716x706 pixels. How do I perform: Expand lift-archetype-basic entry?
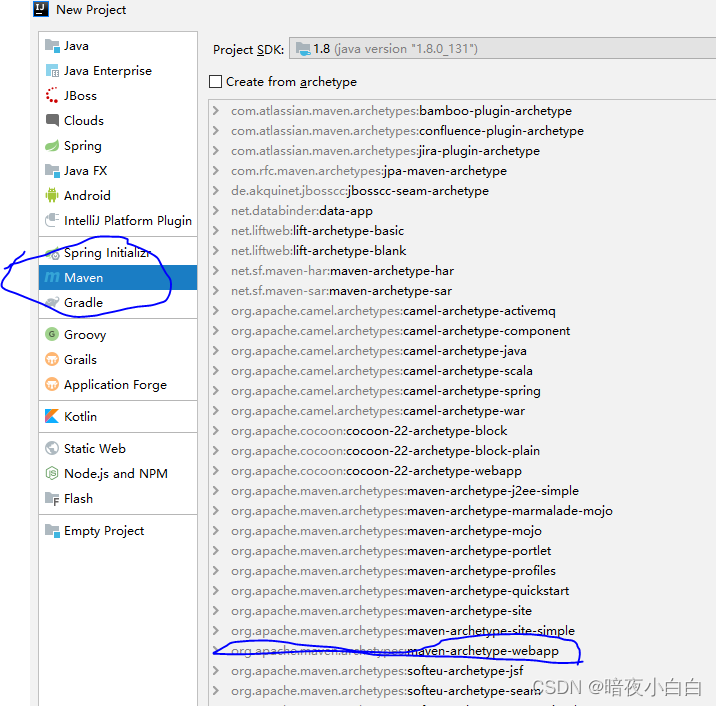pyautogui.click(x=216, y=231)
